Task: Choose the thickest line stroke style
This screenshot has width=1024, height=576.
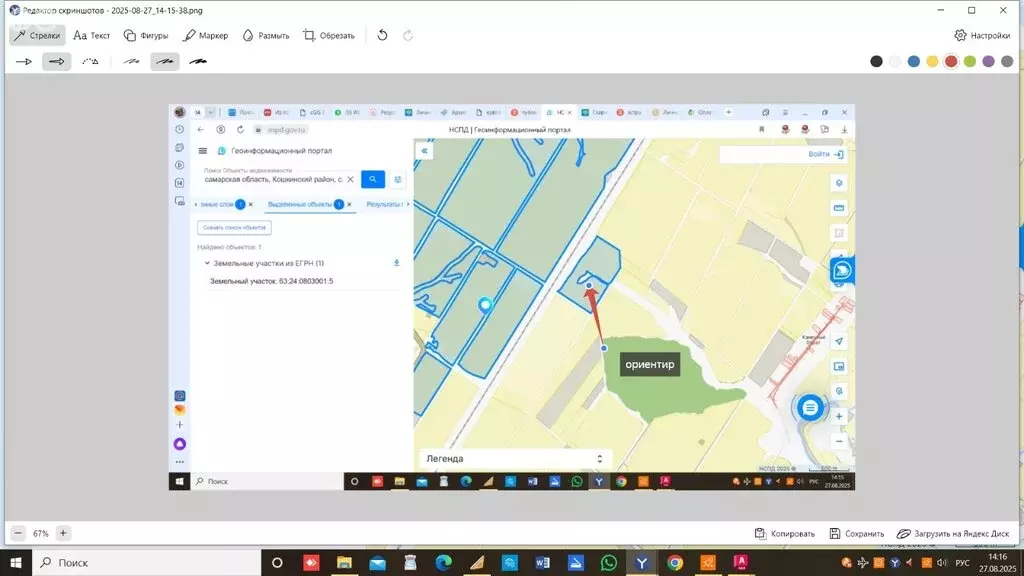Action: point(198,61)
